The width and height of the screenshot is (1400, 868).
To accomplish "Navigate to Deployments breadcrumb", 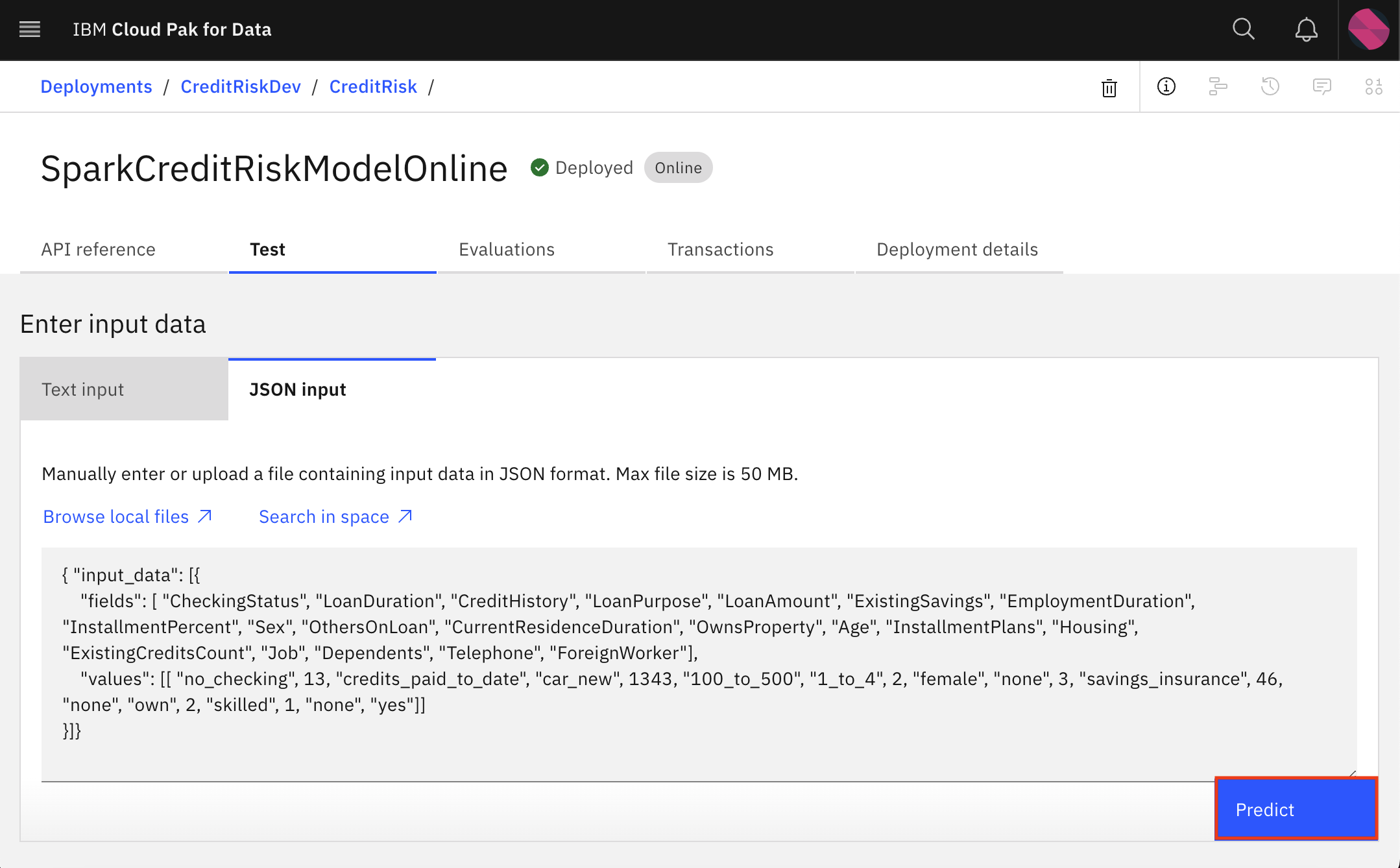I will tap(97, 87).
